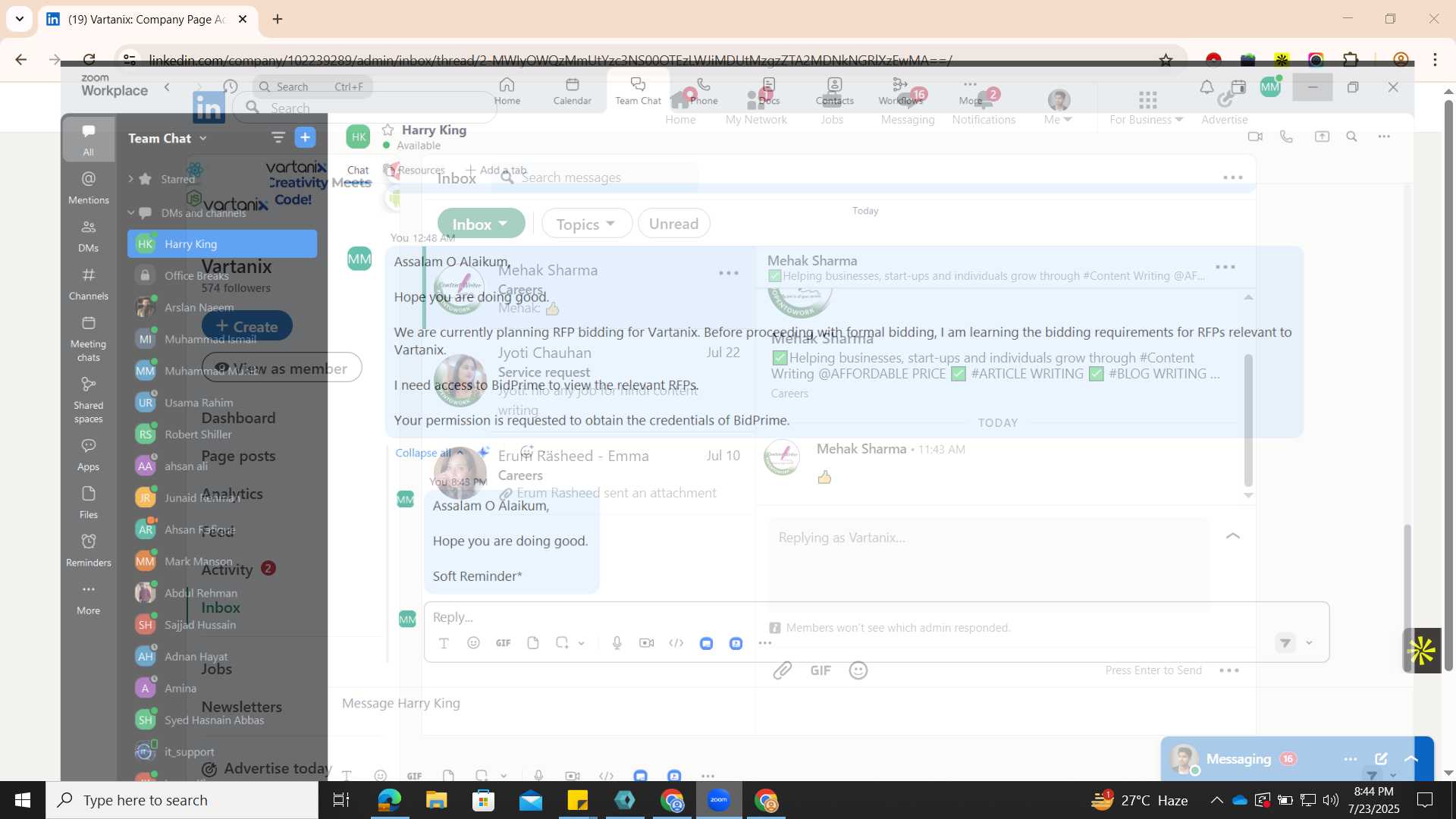Open emoji picker in LinkedIn reply area
The height and width of the screenshot is (819, 1456).
[x=858, y=670]
